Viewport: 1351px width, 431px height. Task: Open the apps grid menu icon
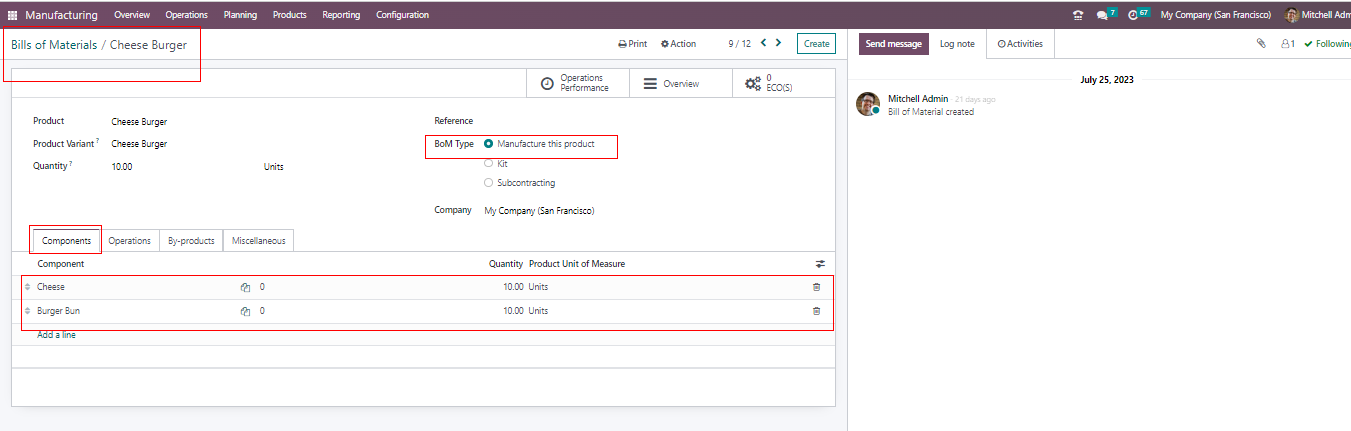click(x=13, y=15)
